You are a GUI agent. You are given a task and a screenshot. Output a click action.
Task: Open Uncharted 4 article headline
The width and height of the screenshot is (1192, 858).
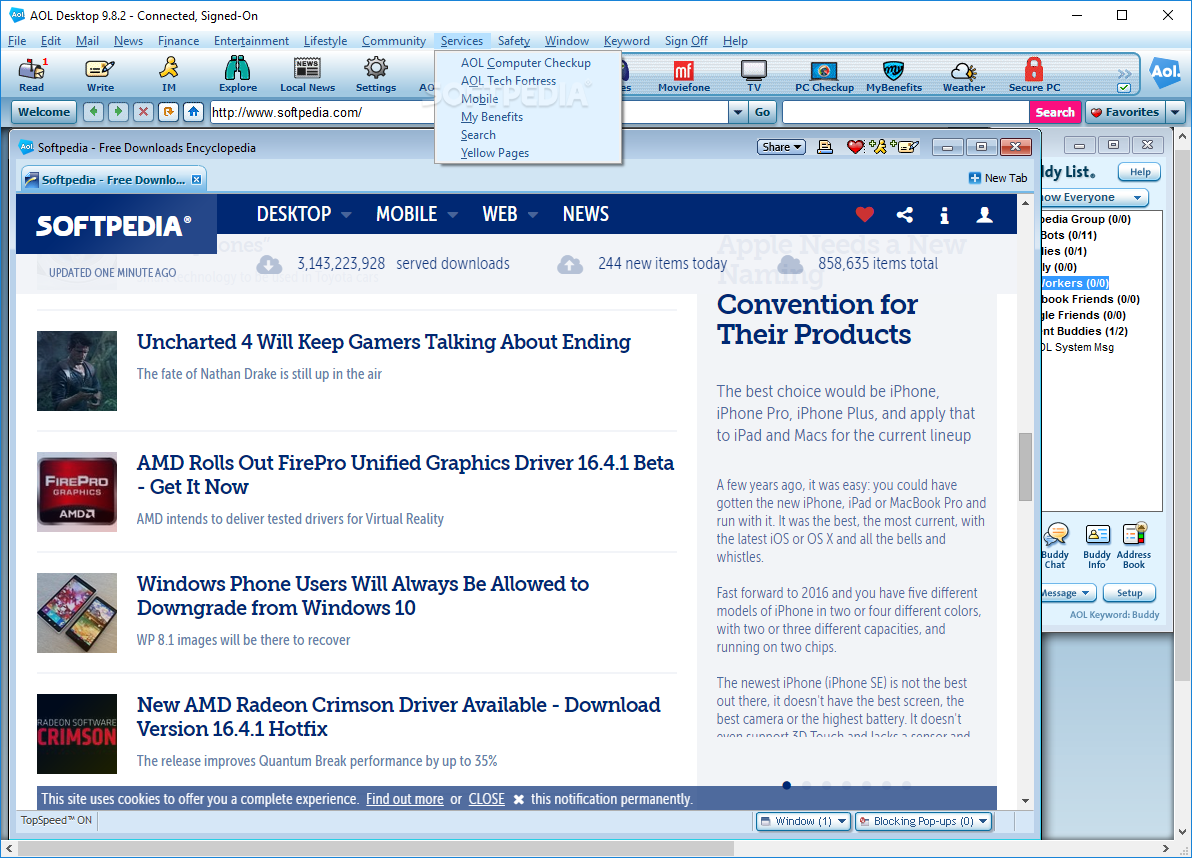click(384, 342)
